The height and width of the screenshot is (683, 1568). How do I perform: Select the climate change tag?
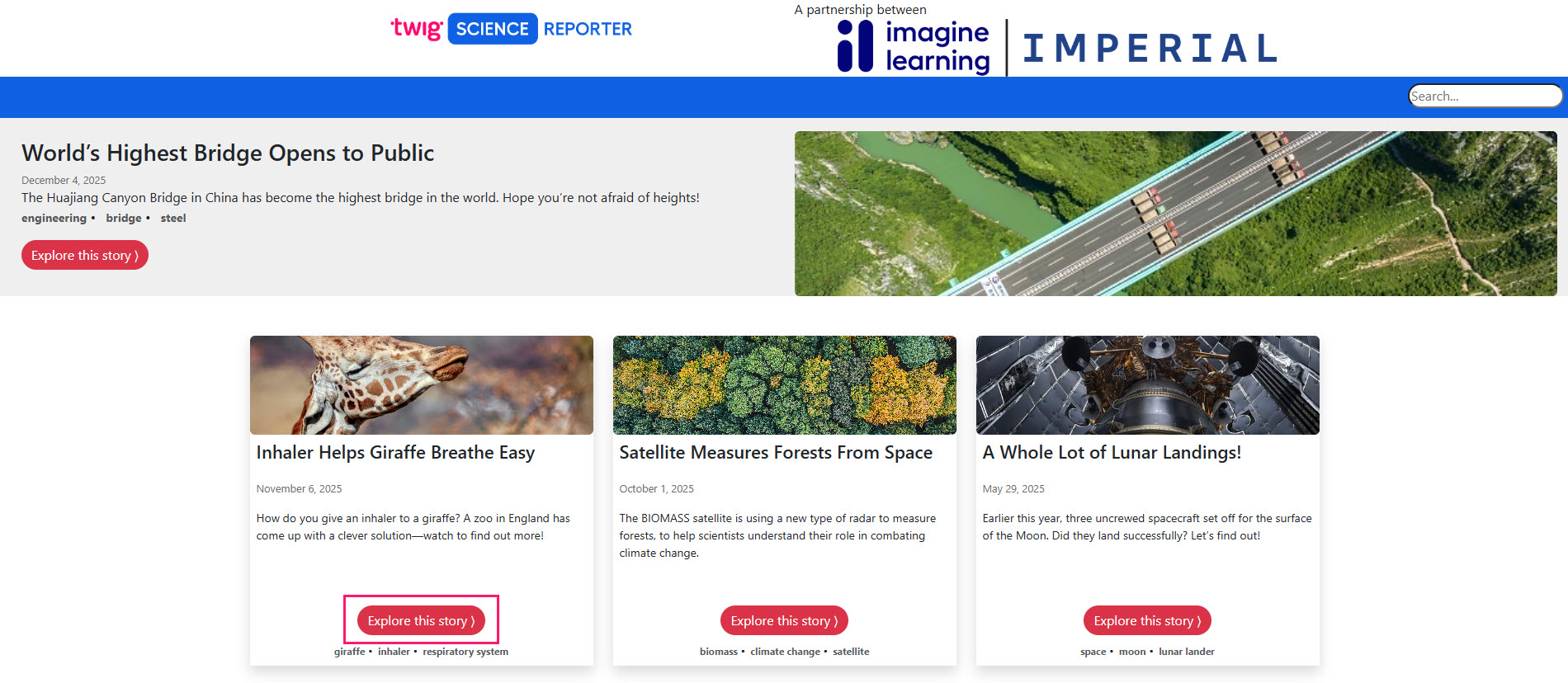(785, 652)
